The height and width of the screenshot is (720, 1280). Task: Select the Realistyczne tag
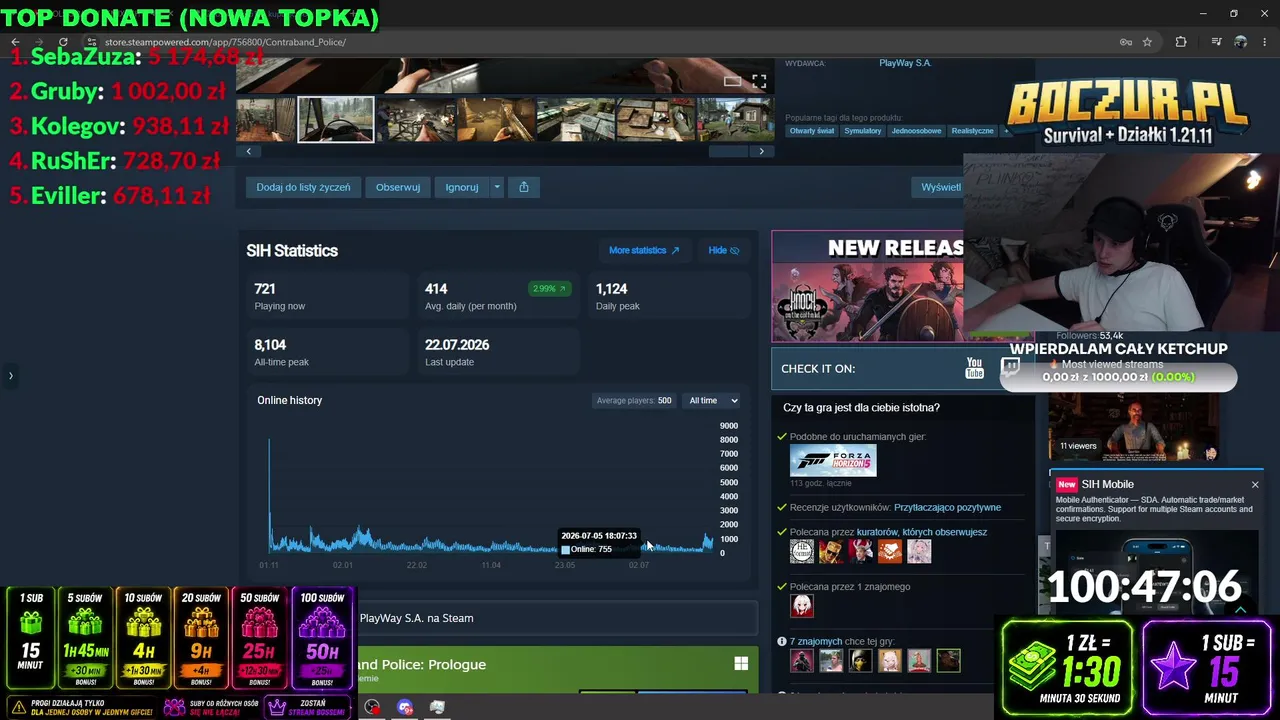(x=973, y=131)
